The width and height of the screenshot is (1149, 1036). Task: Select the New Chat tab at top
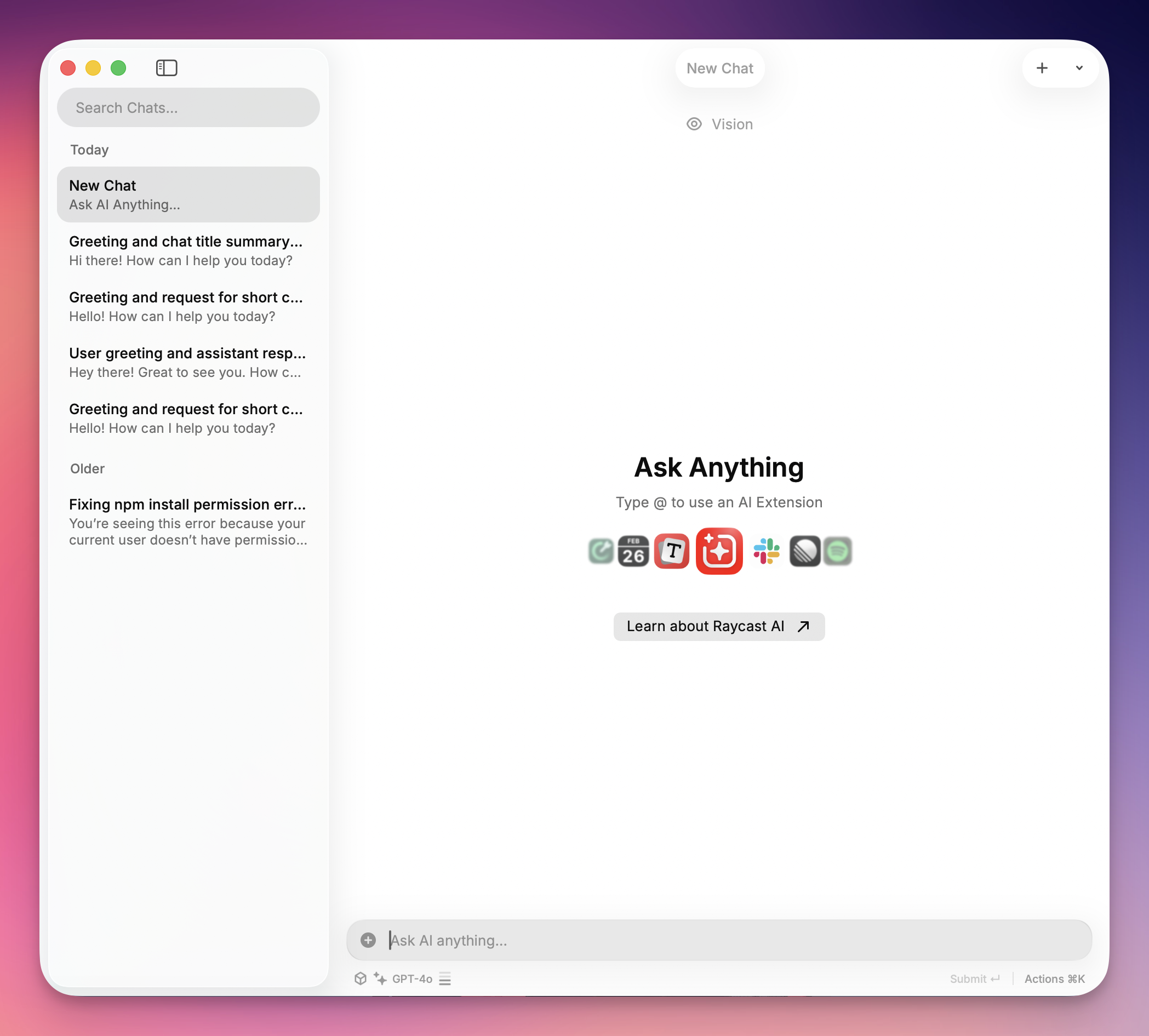click(719, 68)
